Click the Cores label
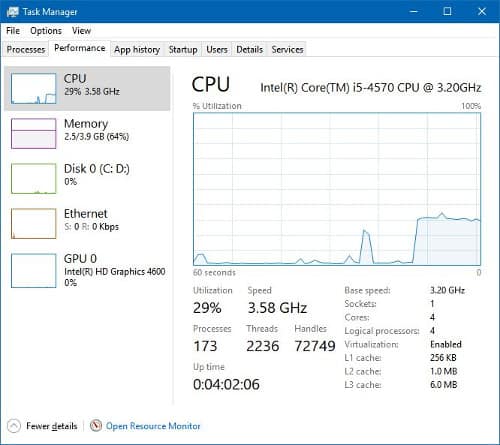This screenshot has width=500, height=445. click(x=357, y=317)
